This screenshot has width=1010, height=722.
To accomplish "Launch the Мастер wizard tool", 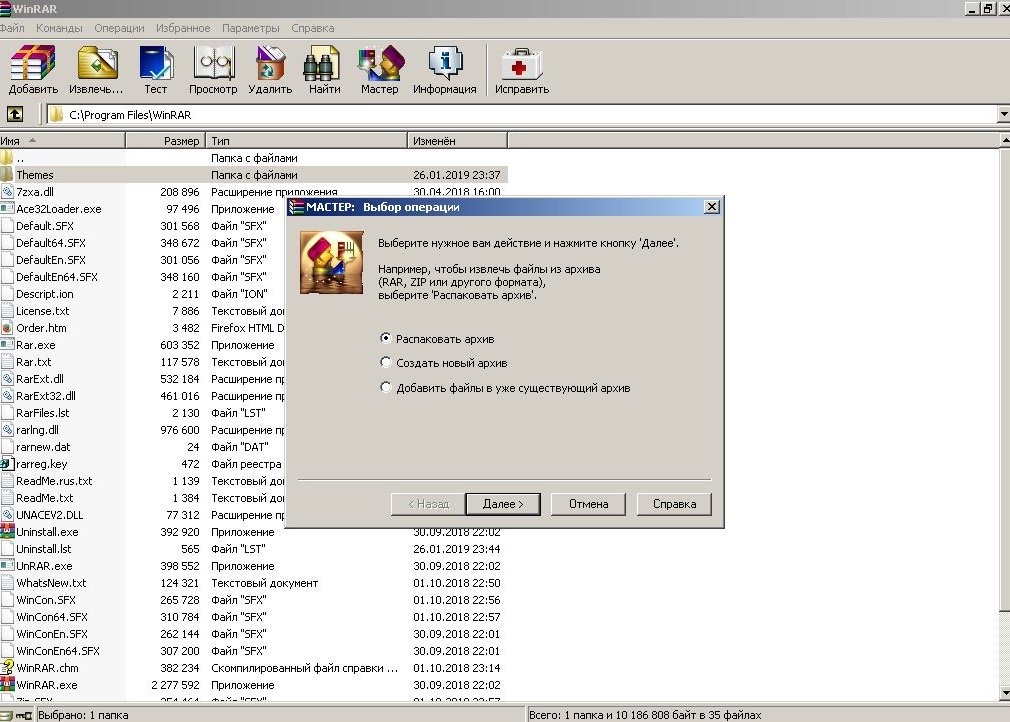I will tap(379, 70).
